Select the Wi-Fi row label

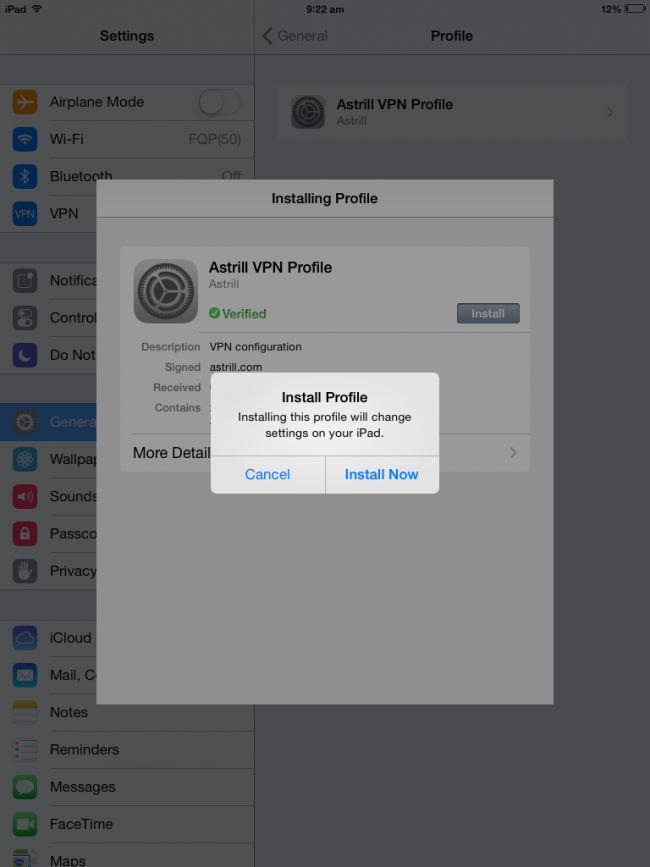[66, 139]
